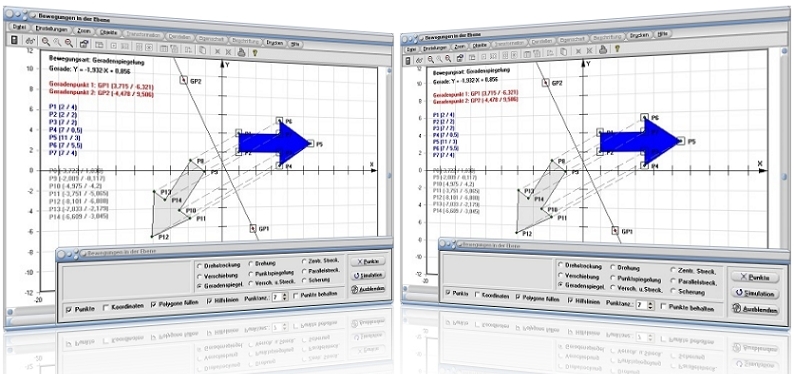Click the printer icon in the right window toolbar
This screenshot has height=374, width=794.
tap(603, 50)
